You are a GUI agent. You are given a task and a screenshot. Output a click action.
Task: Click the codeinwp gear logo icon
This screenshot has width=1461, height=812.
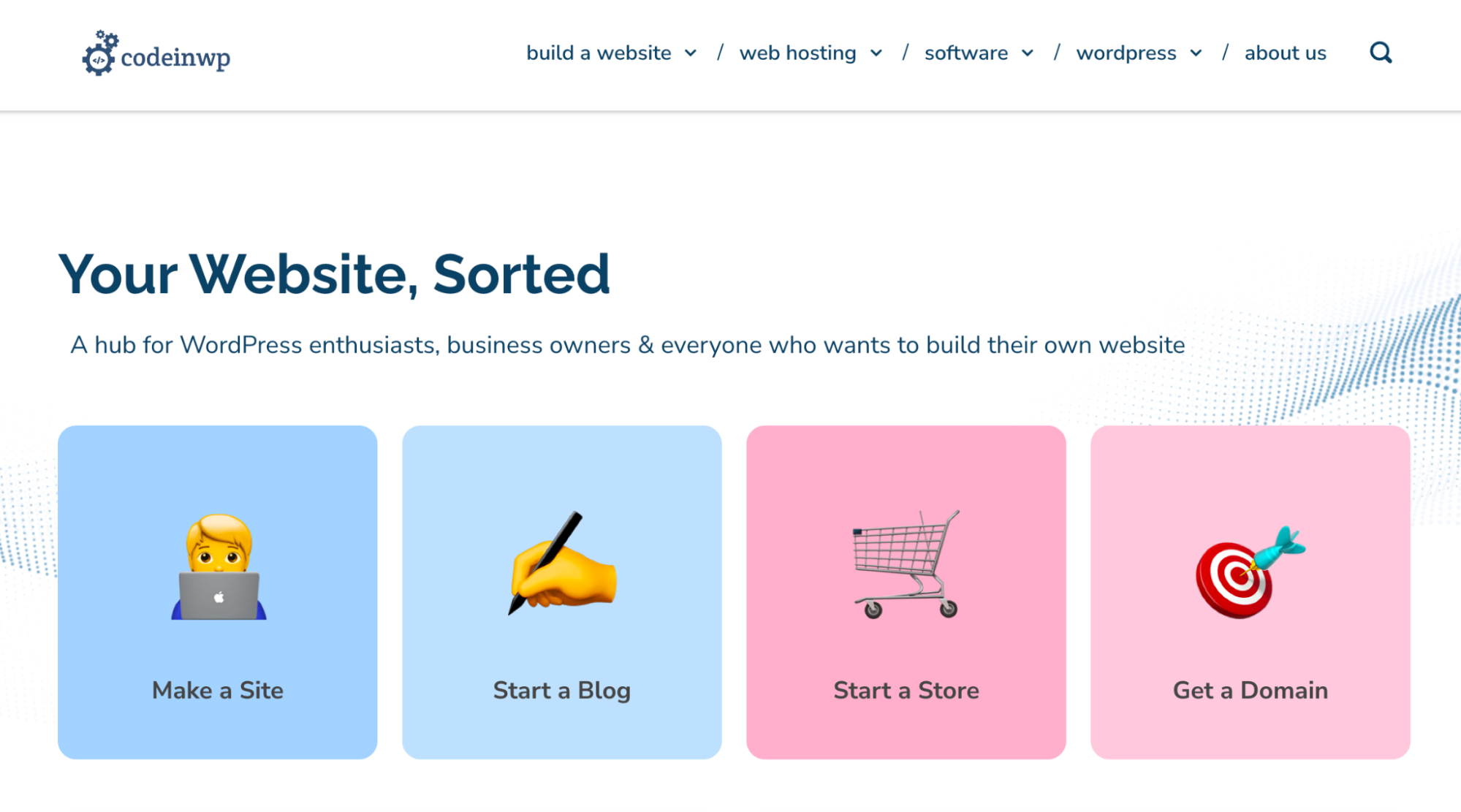[99, 53]
